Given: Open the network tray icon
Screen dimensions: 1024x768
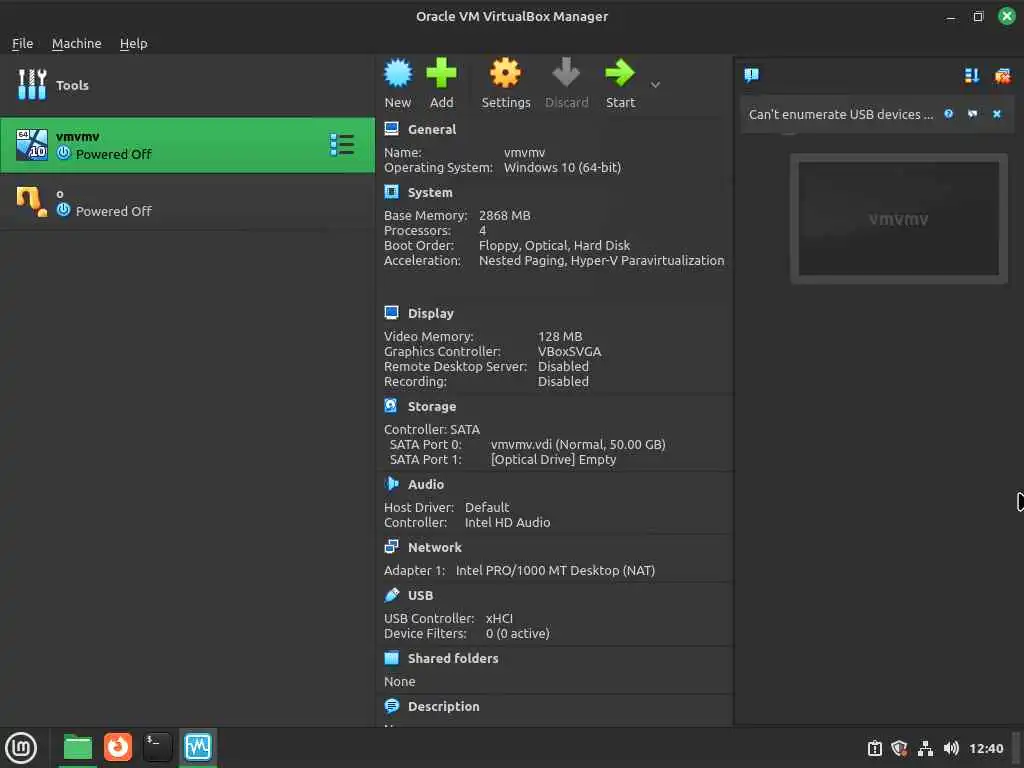Looking at the screenshot, I should coord(925,748).
